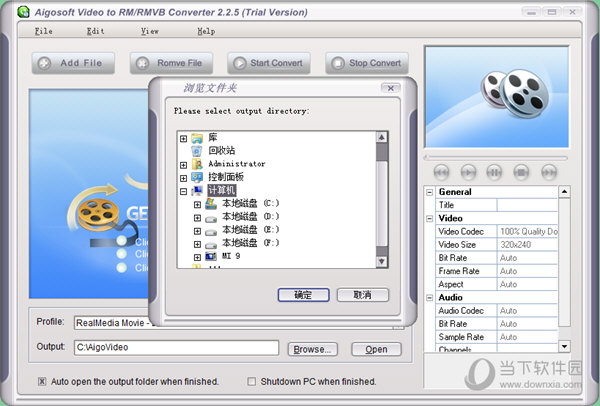The width and height of the screenshot is (600, 406).
Task: Click the pause playback button
Action: point(494,172)
